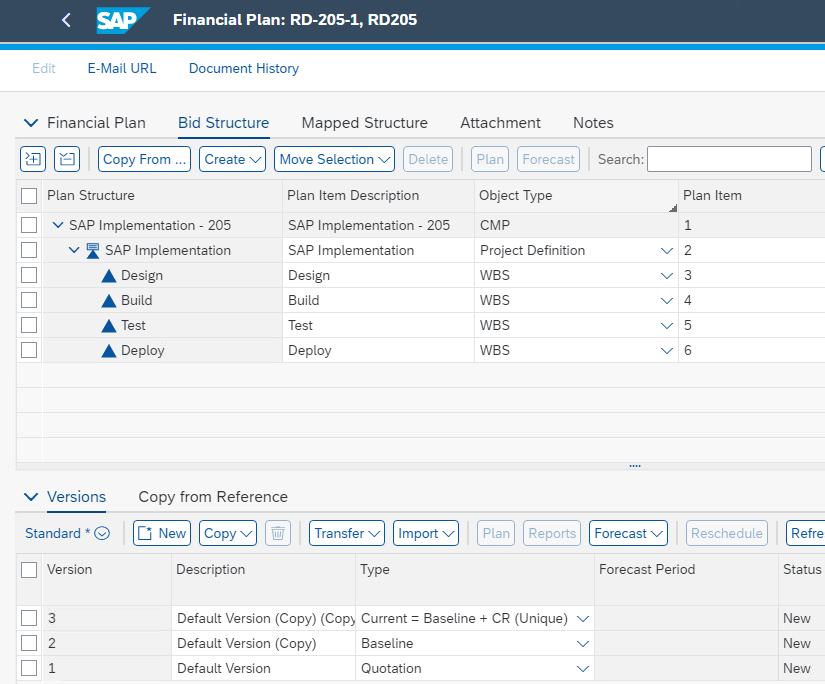Click the Default Version description cell for version 1
The height and width of the screenshot is (684, 825).
click(264, 668)
